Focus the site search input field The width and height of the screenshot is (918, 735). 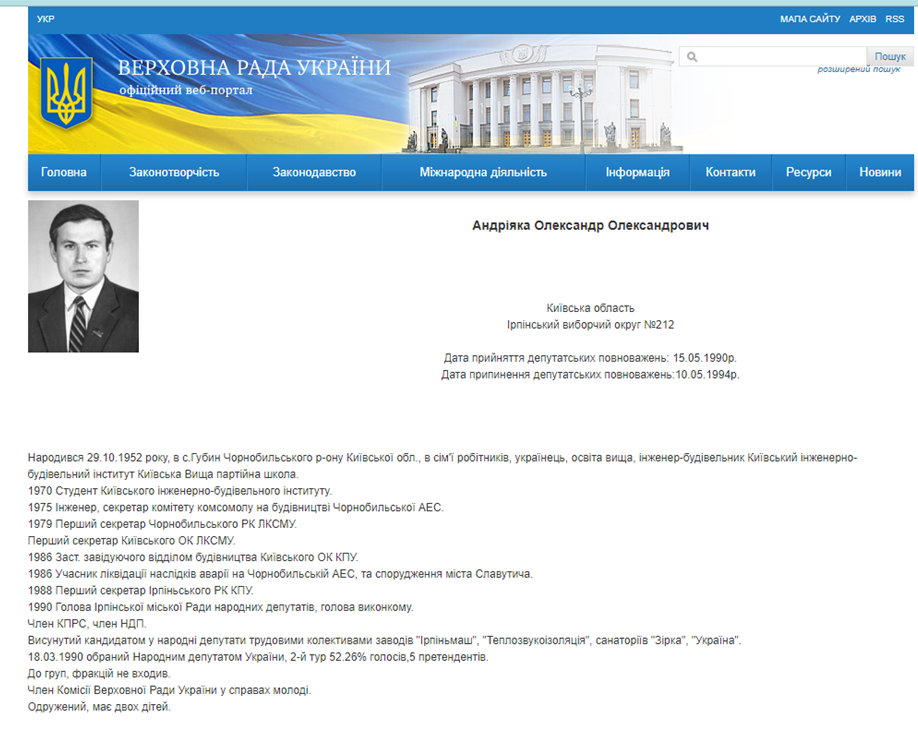point(773,56)
